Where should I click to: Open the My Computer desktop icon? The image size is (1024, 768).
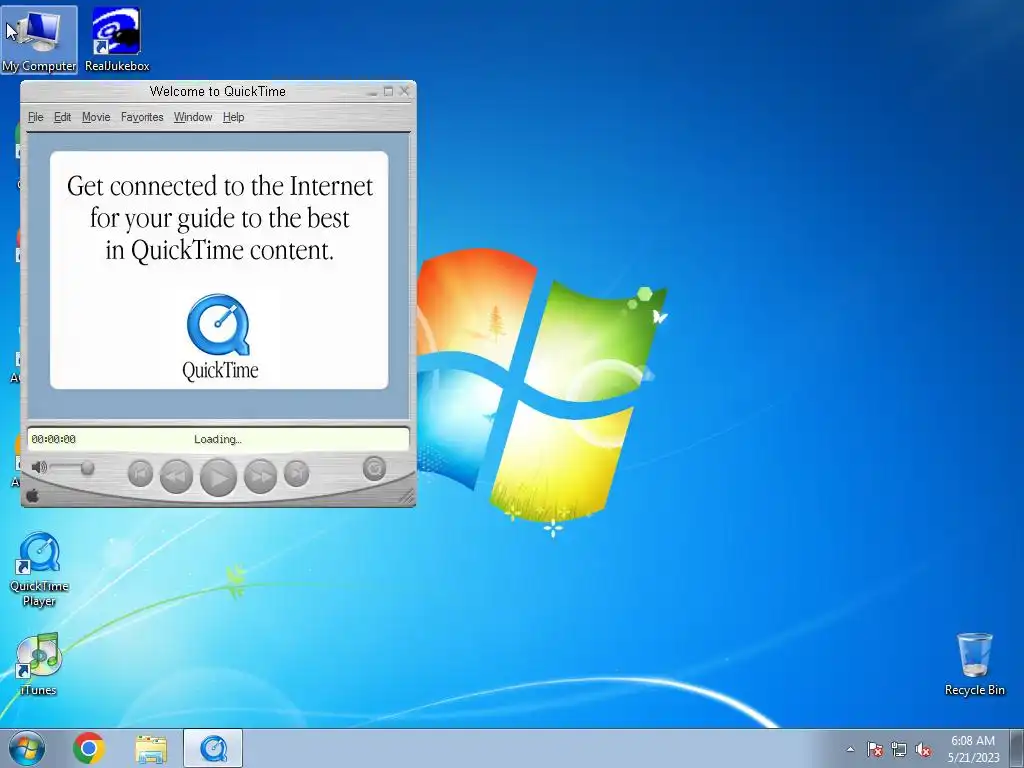coord(39,40)
